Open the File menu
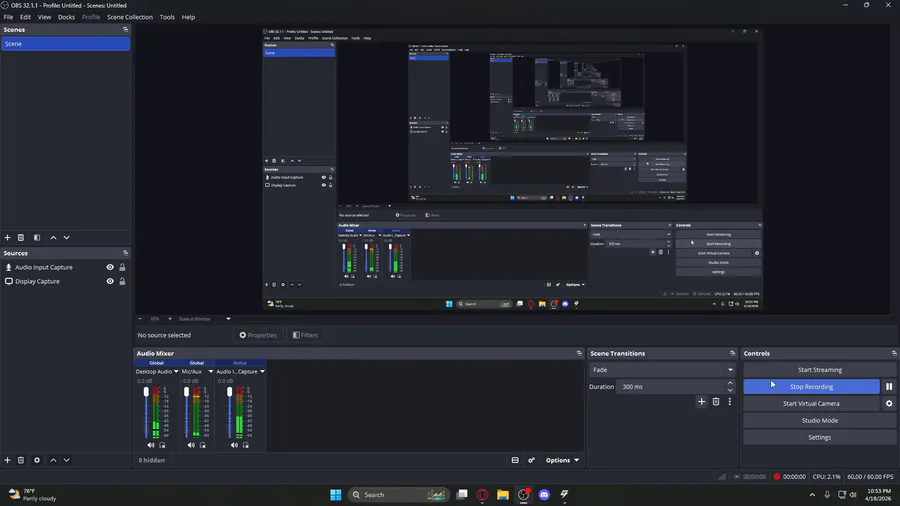Viewport: 900px width, 506px height. (x=9, y=17)
